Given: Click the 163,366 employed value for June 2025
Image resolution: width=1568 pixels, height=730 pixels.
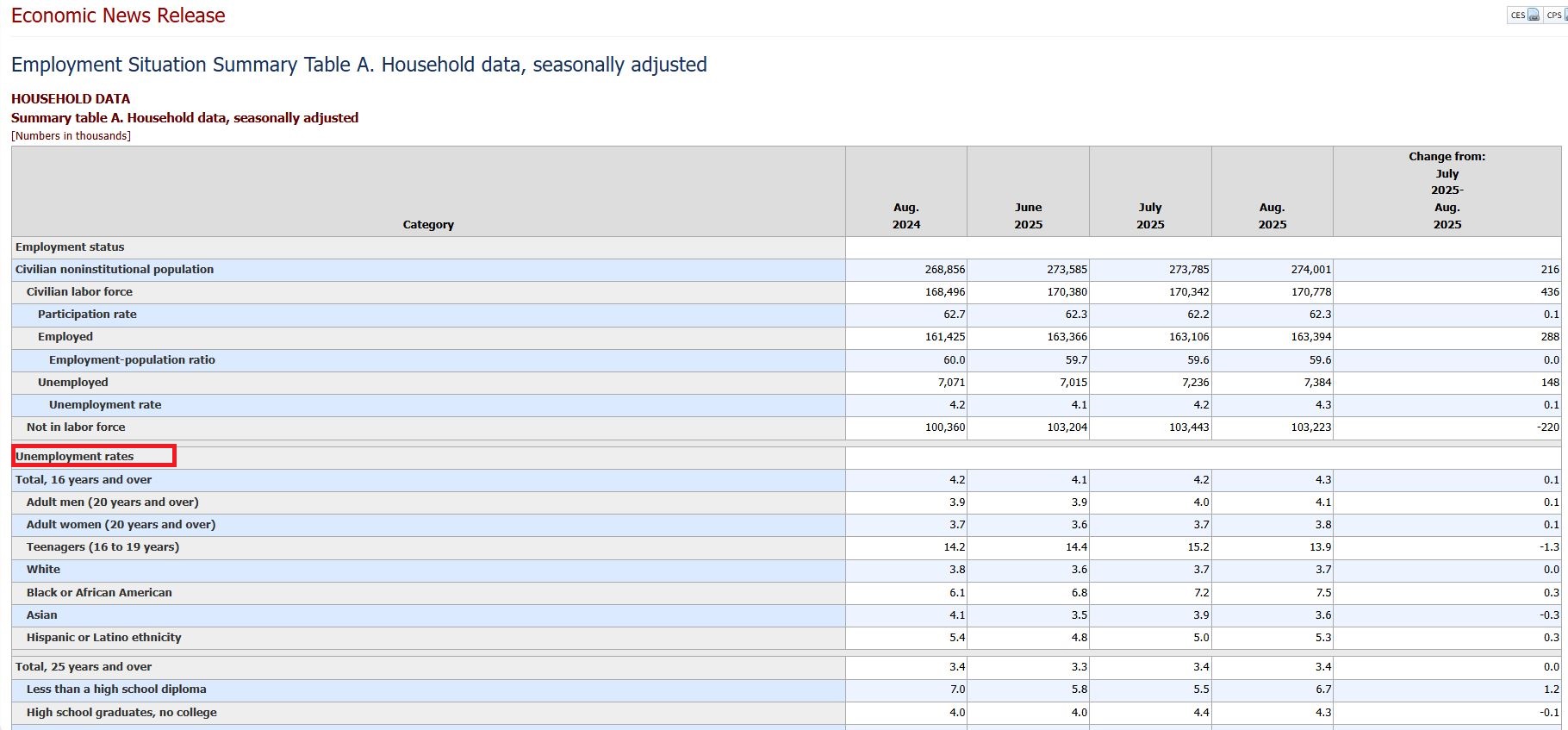Looking at the screenshot, I should pyautogui.click(x=1067, y=337).
